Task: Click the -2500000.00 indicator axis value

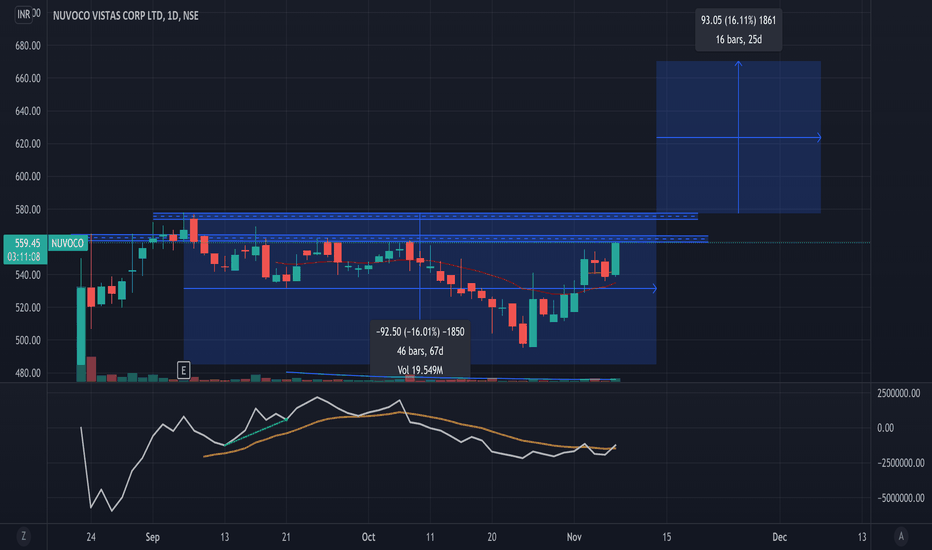Action: pyautogui.click(x=900, y=463)
